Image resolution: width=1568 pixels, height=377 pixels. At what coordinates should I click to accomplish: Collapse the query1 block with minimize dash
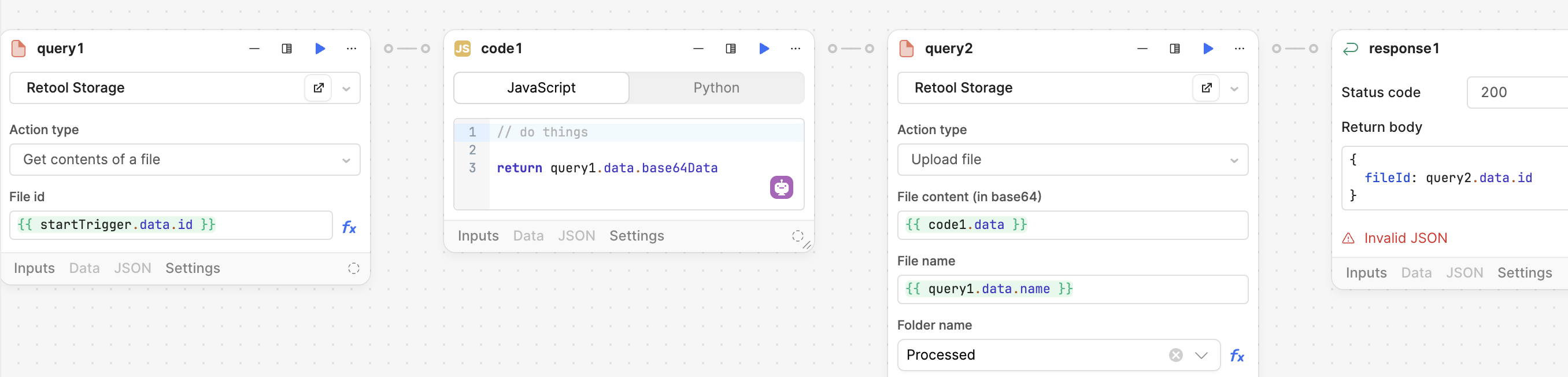254,49
